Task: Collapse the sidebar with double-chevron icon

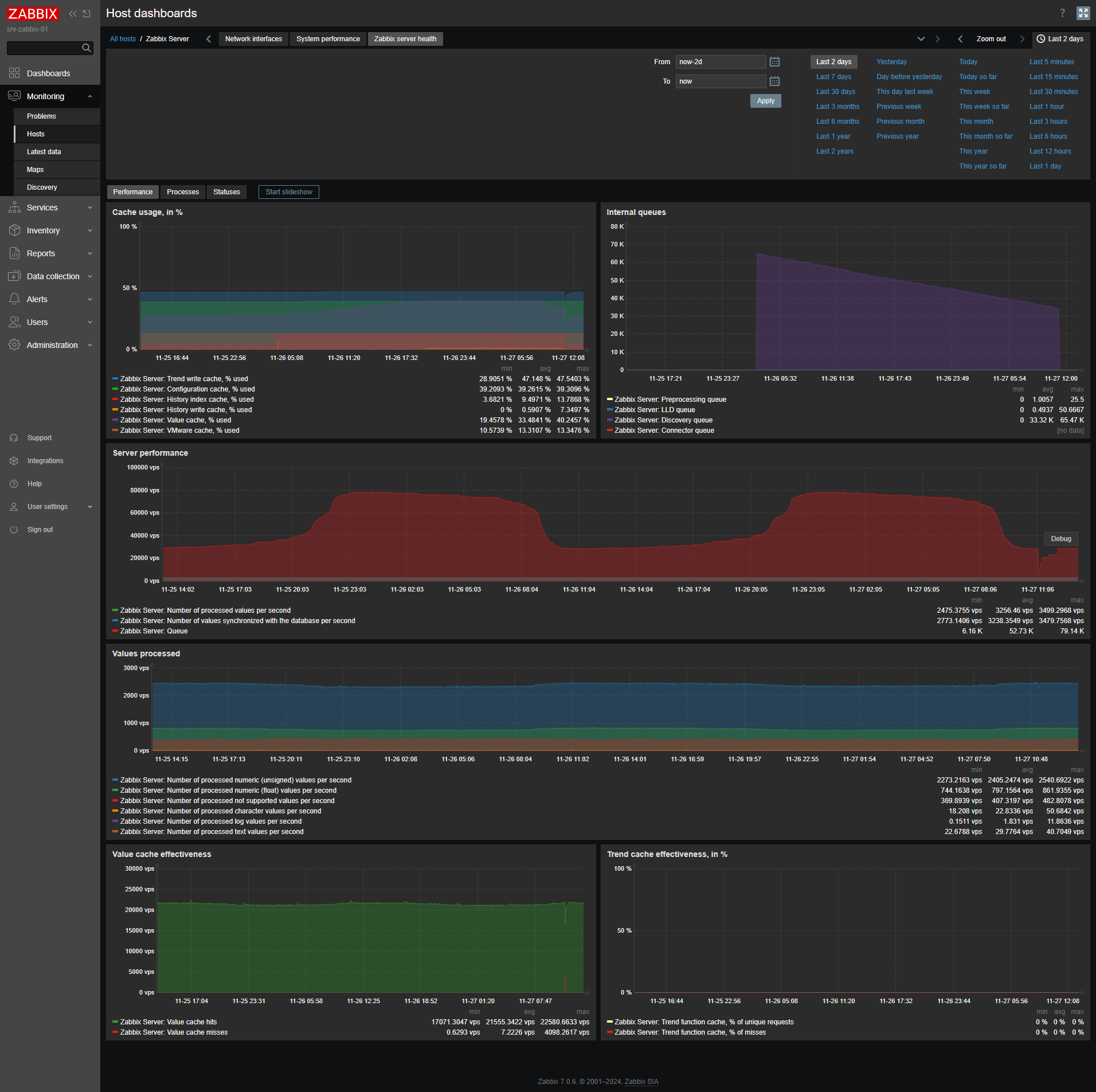Action: coord(73,14)
